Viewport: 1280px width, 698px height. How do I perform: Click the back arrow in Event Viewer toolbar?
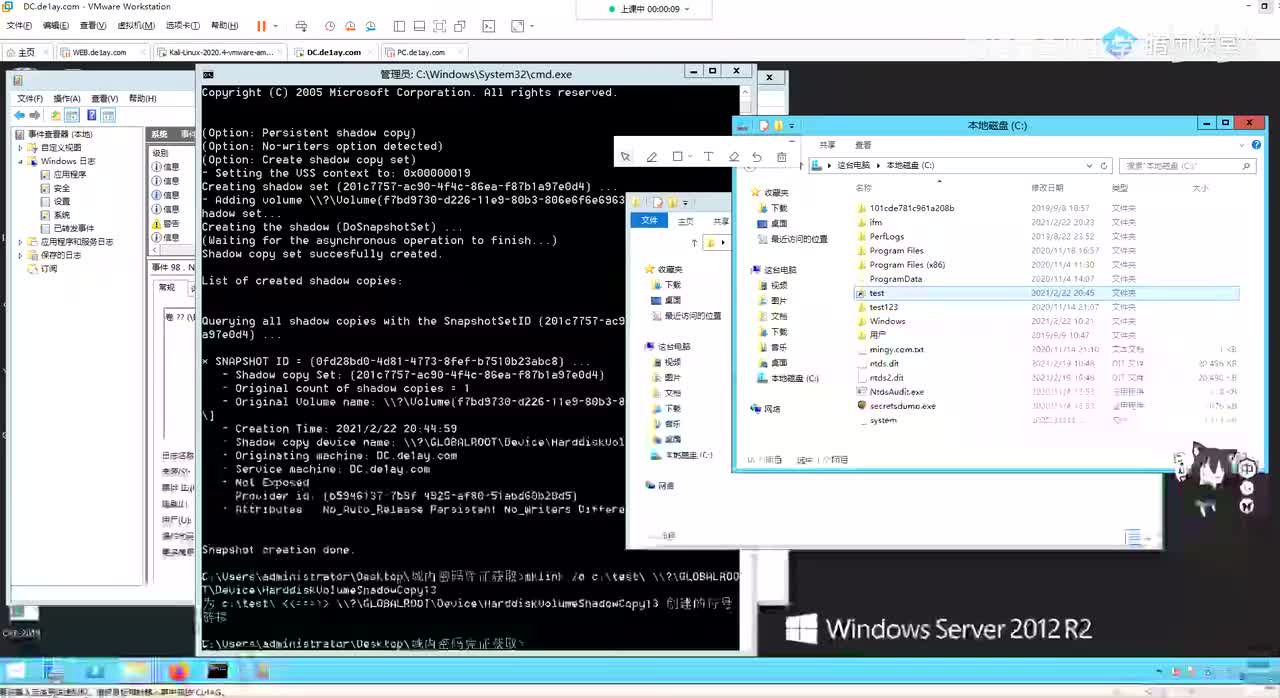click(19, 116)
